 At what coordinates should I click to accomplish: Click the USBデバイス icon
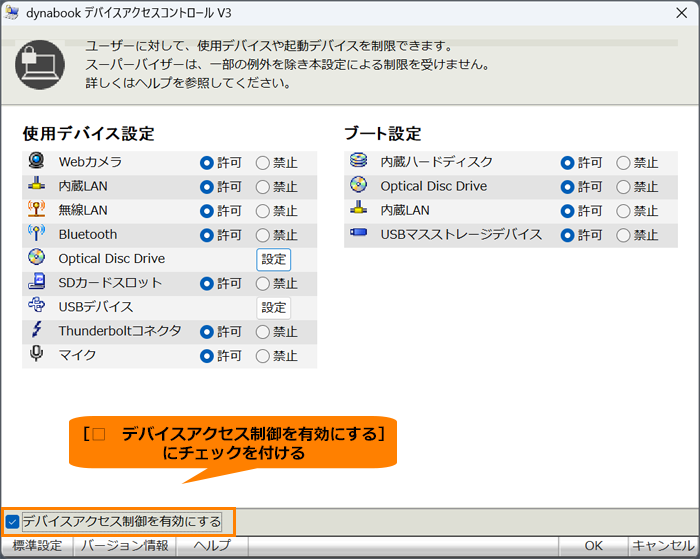36,305
